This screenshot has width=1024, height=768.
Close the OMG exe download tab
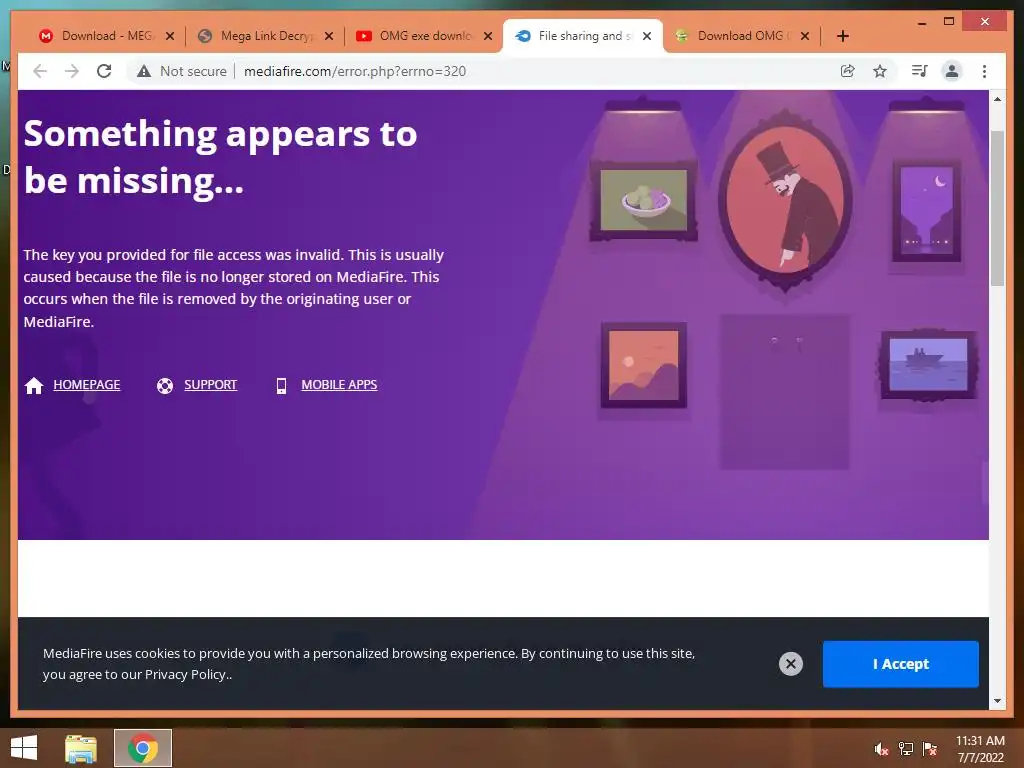[488, 36]
